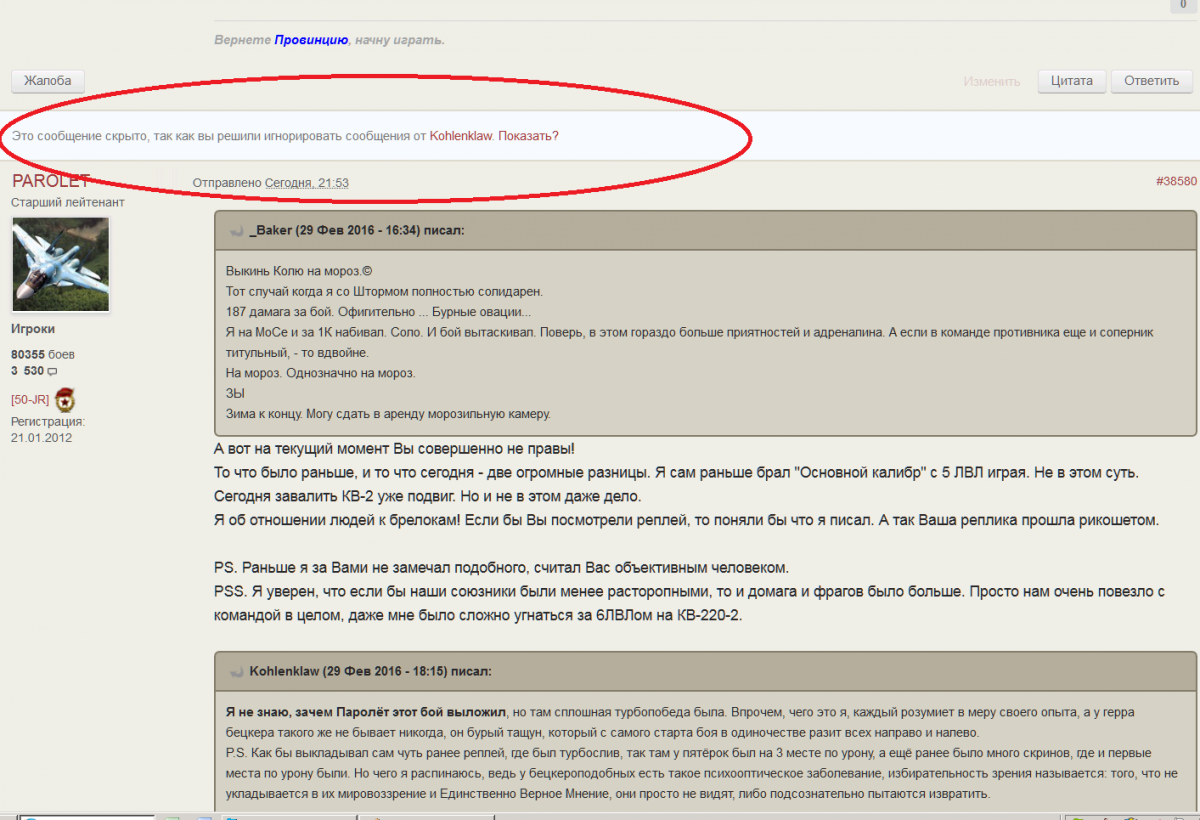This screenshot has width=1200, height=820.
Task: Click the Ответить reply button
Action: pos(1151,81)
